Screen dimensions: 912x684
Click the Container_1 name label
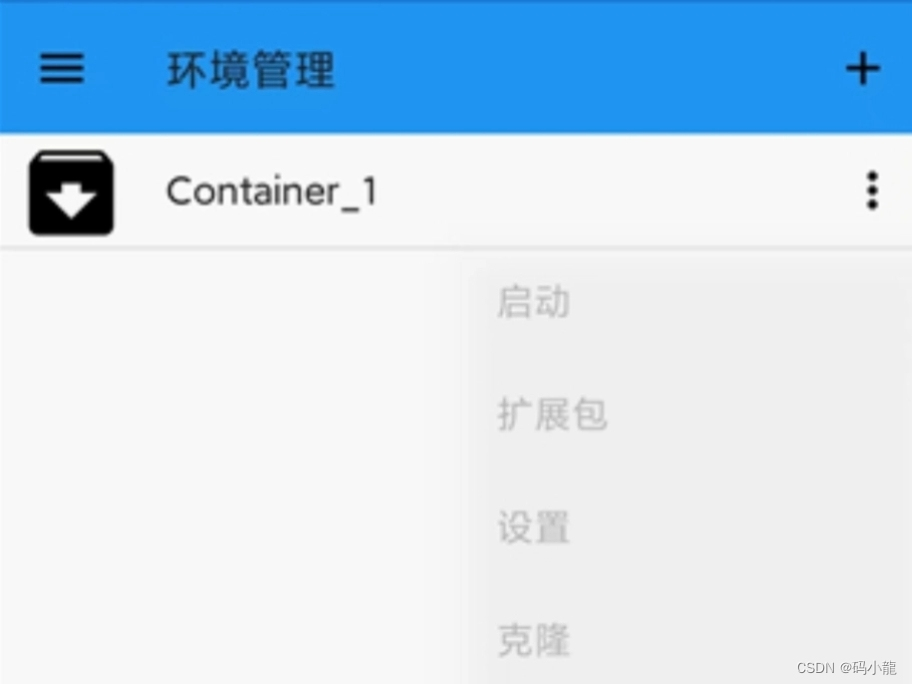pyautogui.click(x=272, y=192)
